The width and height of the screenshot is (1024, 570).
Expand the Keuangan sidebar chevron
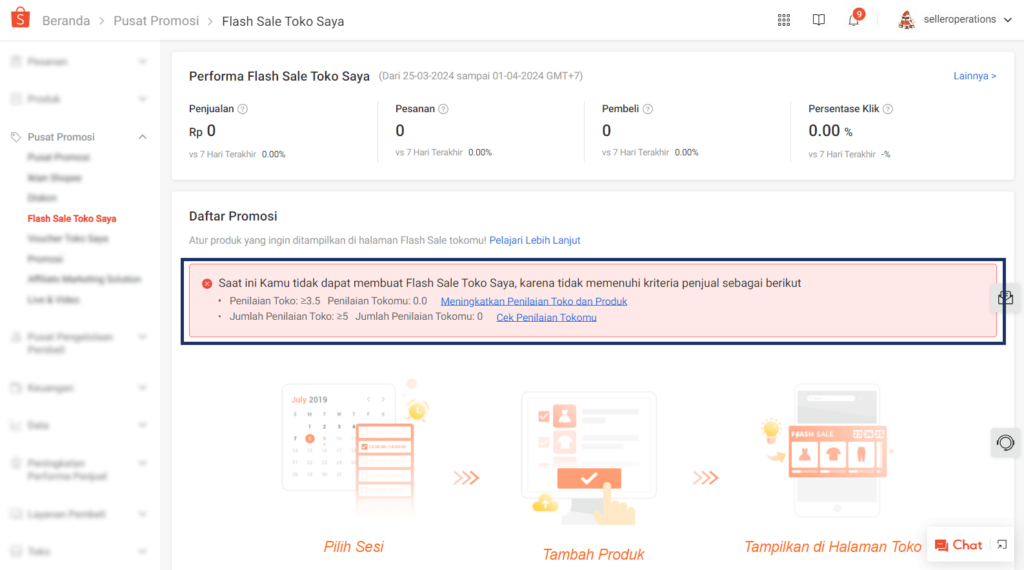pyautogui.click(x=142, y=388)
